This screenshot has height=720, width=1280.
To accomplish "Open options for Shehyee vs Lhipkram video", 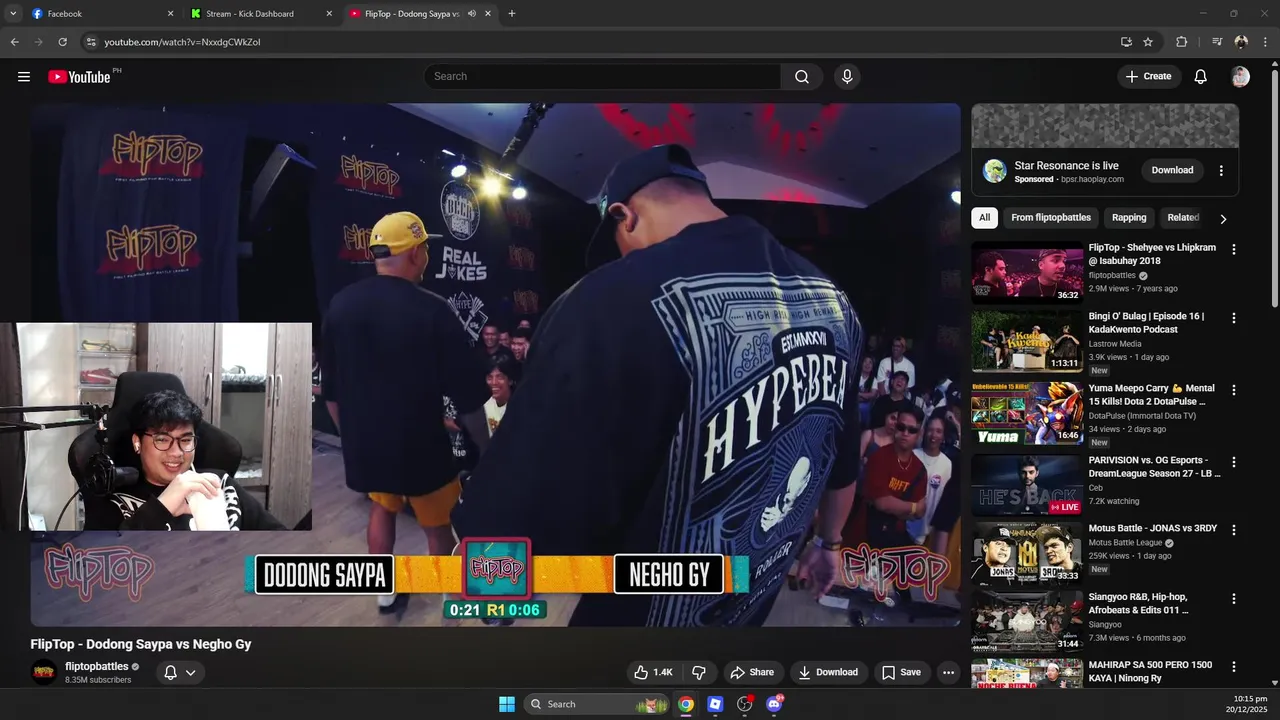I will pyautogui.click(x=1233, y=249).
